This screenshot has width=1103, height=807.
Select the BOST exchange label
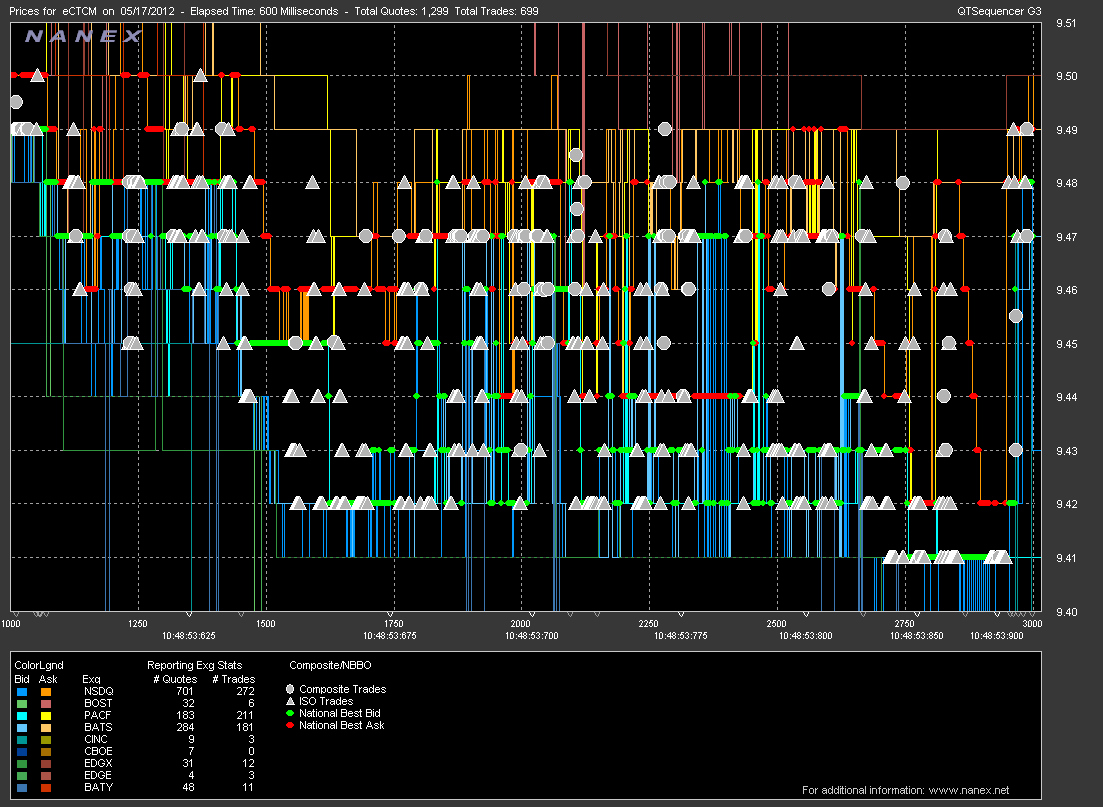(x=98, y=704)
